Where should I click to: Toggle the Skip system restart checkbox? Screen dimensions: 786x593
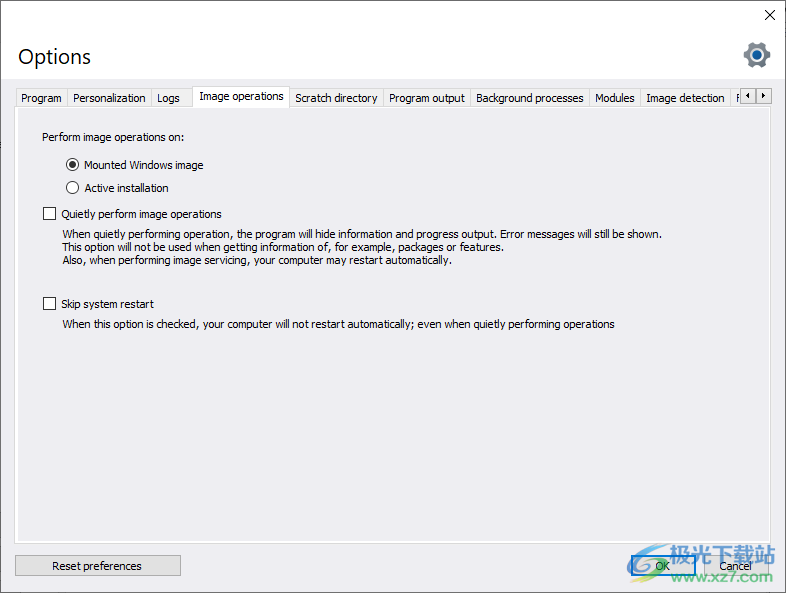[50, 304]
